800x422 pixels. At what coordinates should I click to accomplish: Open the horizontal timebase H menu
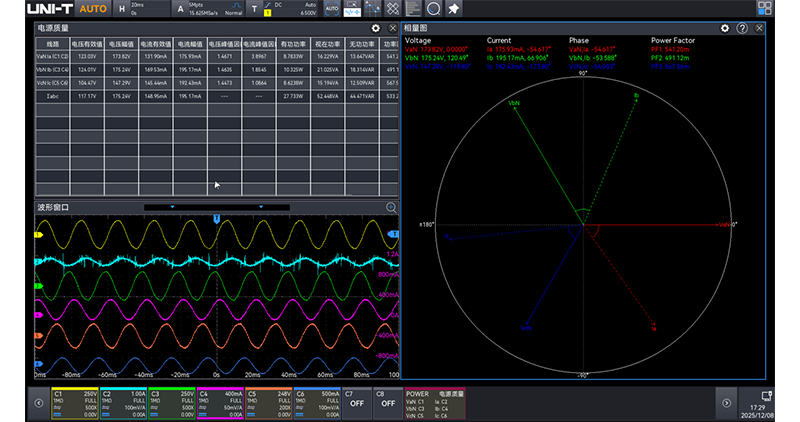(x=122, y=9)
